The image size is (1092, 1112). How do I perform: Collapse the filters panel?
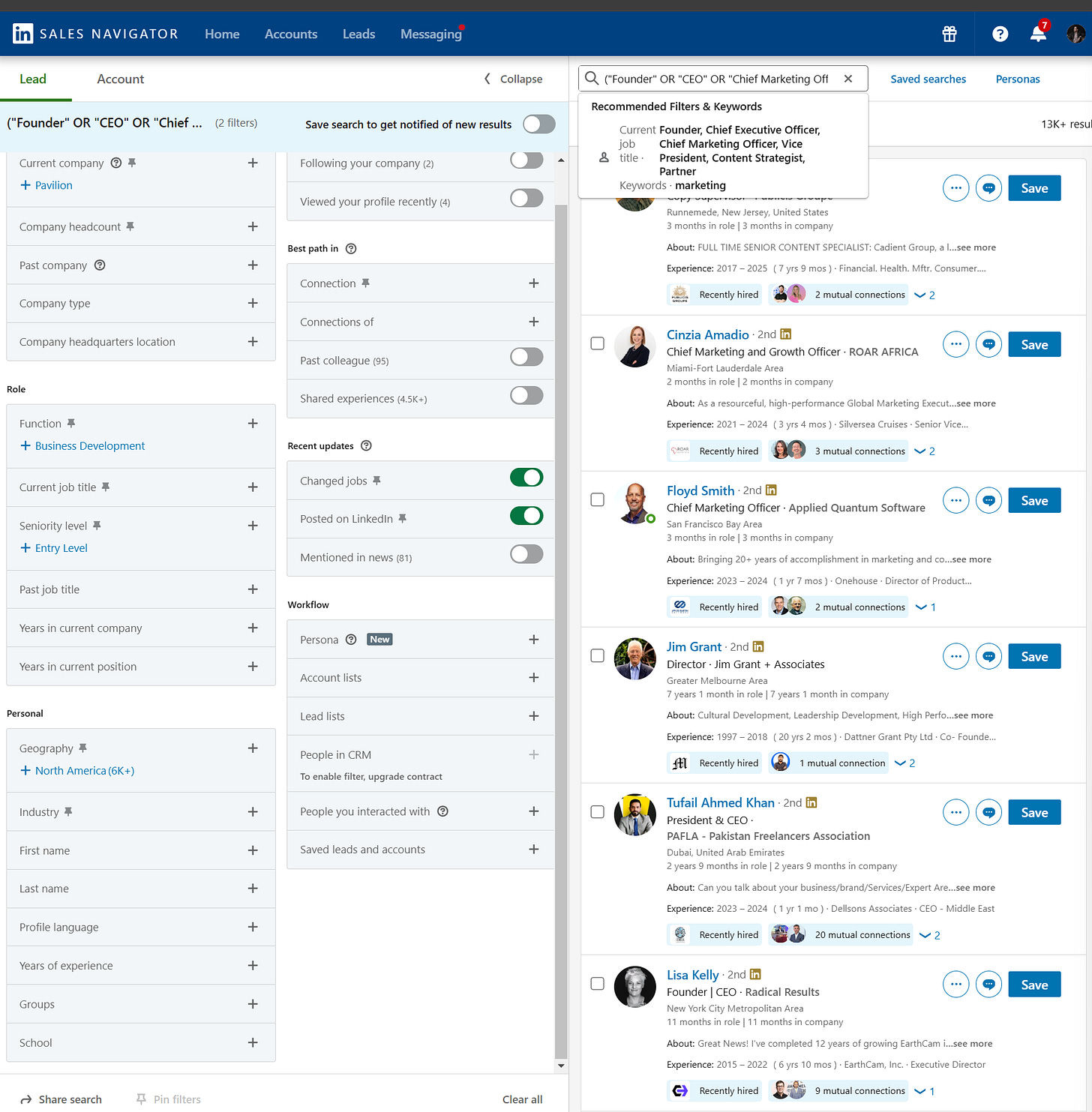point(514,79)
